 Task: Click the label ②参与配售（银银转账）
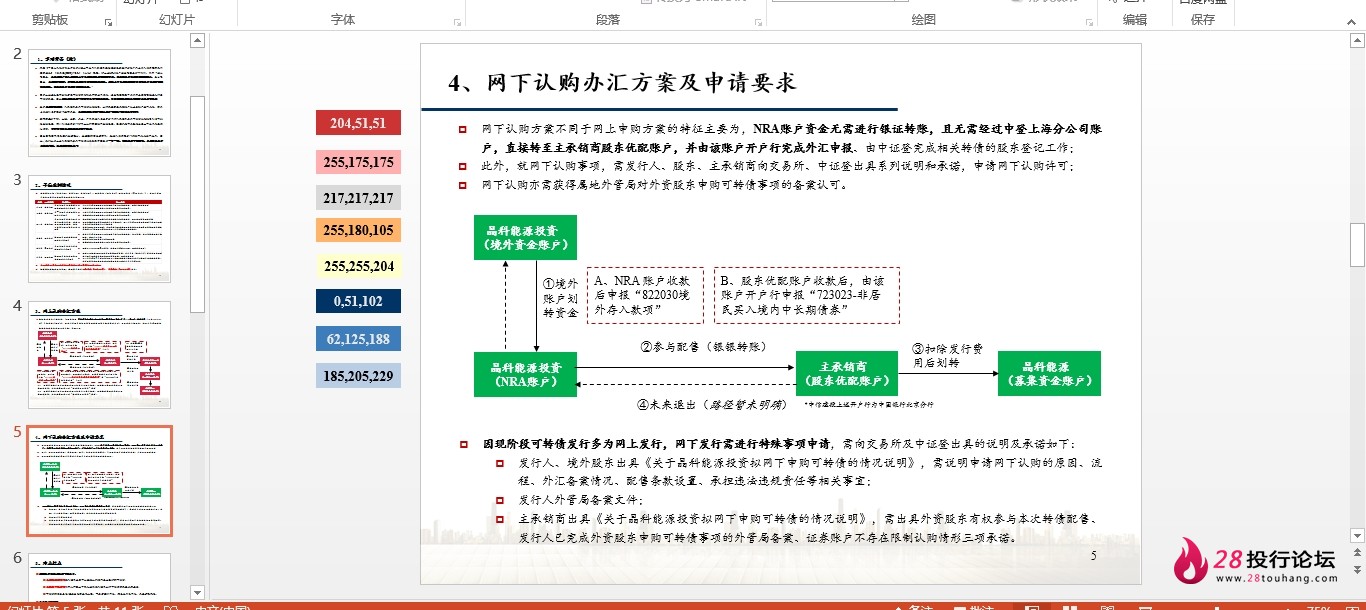point(704,347)
